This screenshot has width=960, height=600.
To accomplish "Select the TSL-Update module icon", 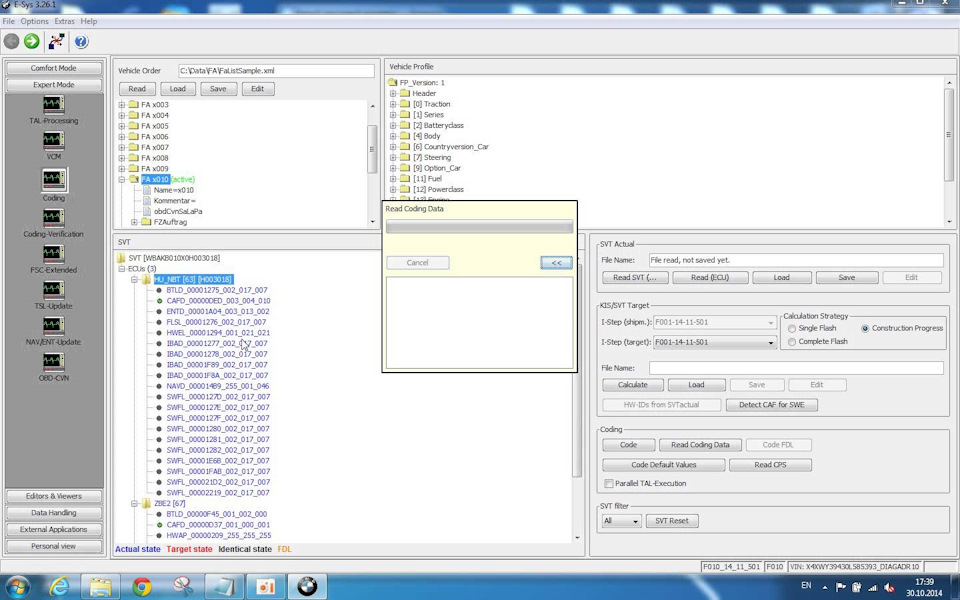I will tap(54, 290).
